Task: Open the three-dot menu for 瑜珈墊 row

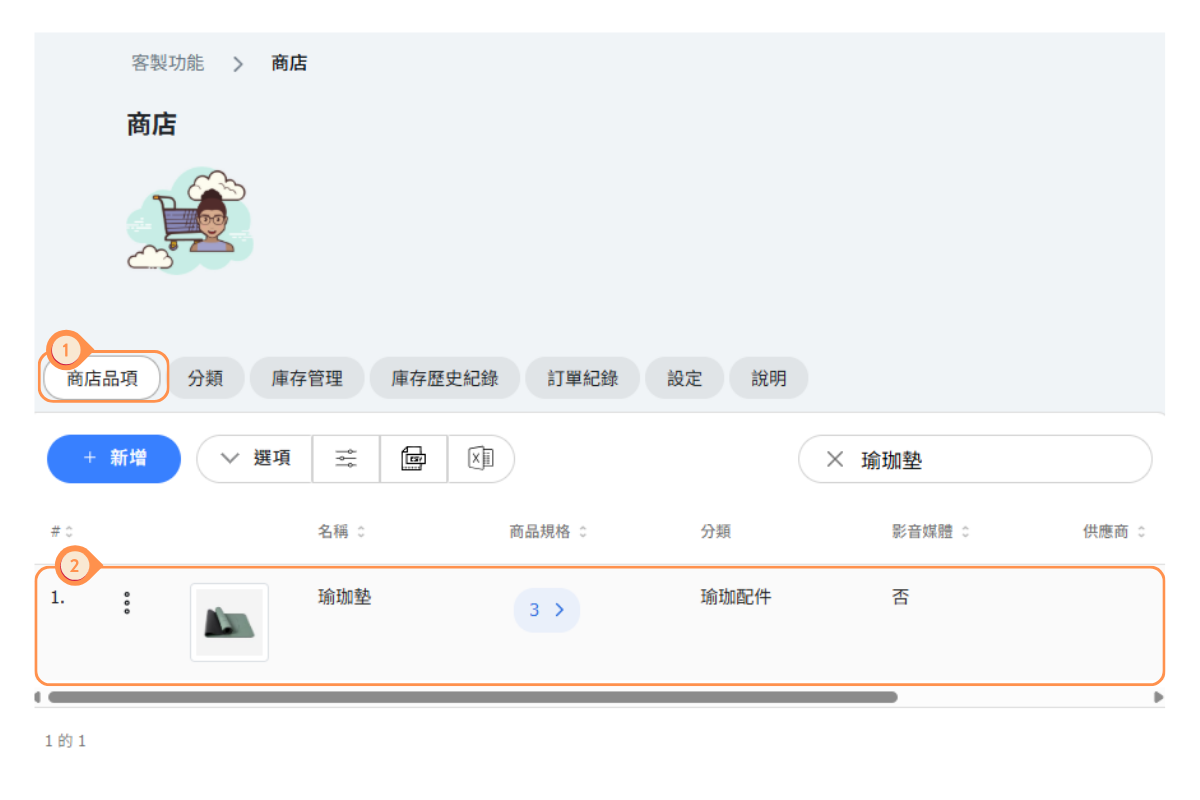Action: tap(126, 602)
